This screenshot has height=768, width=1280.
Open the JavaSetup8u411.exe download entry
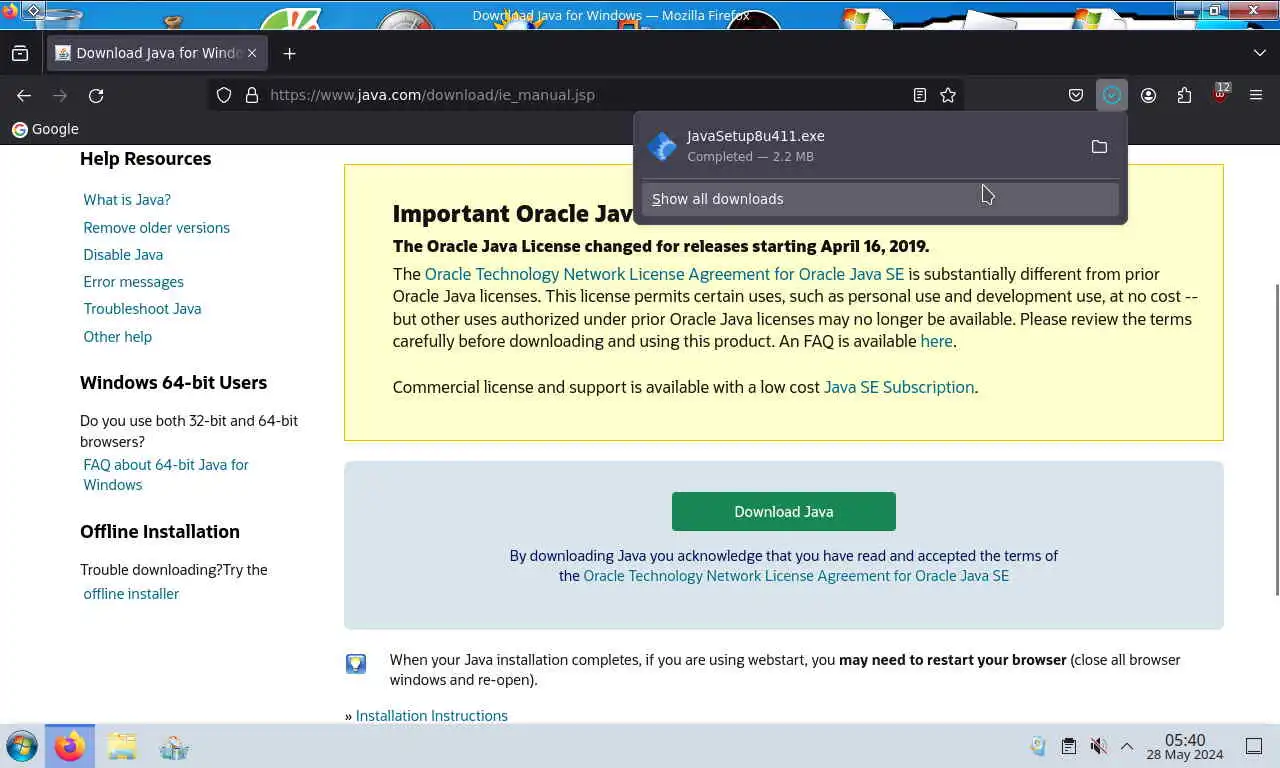pyautogui.click(x=860, y=146)
